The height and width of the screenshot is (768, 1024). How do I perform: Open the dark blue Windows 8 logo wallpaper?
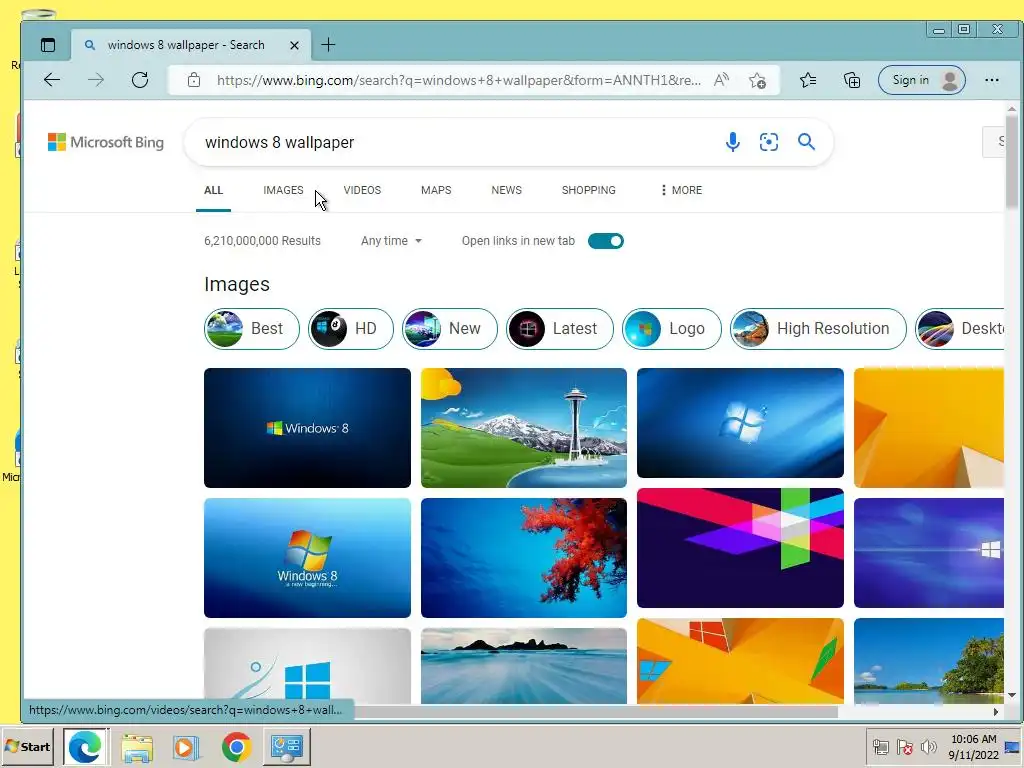pyautogui.click(x=307, y=428)
